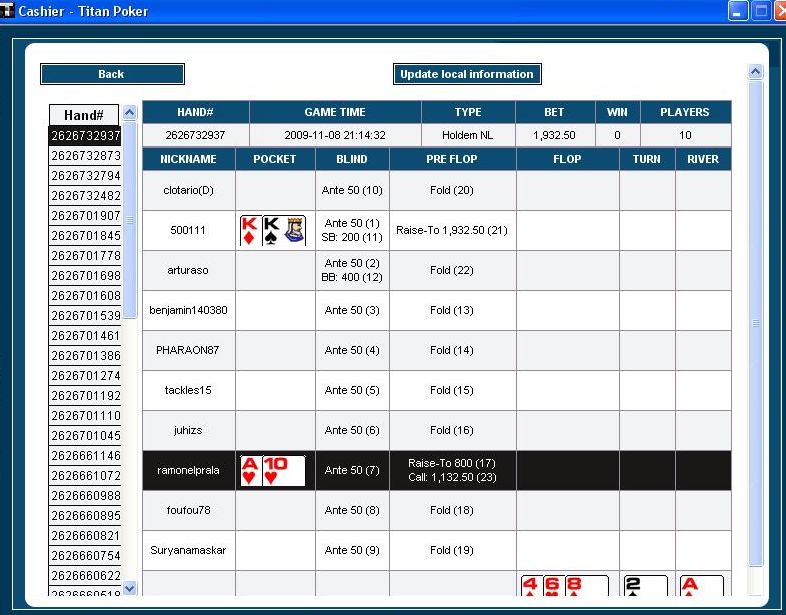This screenshot has height=615, width=786.
Task: Select hand 2626701845 in the list
Action: click(85, 236)
